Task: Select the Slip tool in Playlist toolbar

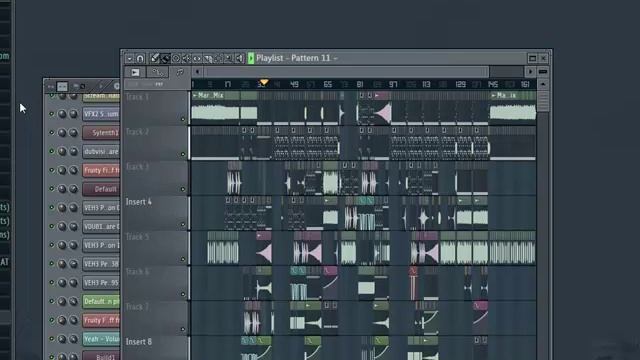Action: (x=197, y=59)
